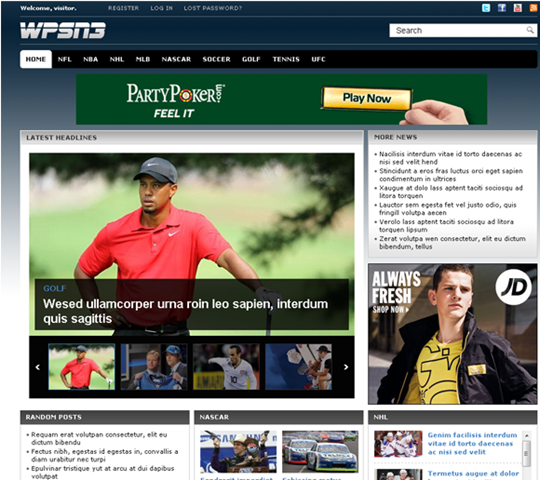Select the soccer player number 10 thumbnail
Image resolution: width=540 pixels, height=480 pixels.
point(226,367)
